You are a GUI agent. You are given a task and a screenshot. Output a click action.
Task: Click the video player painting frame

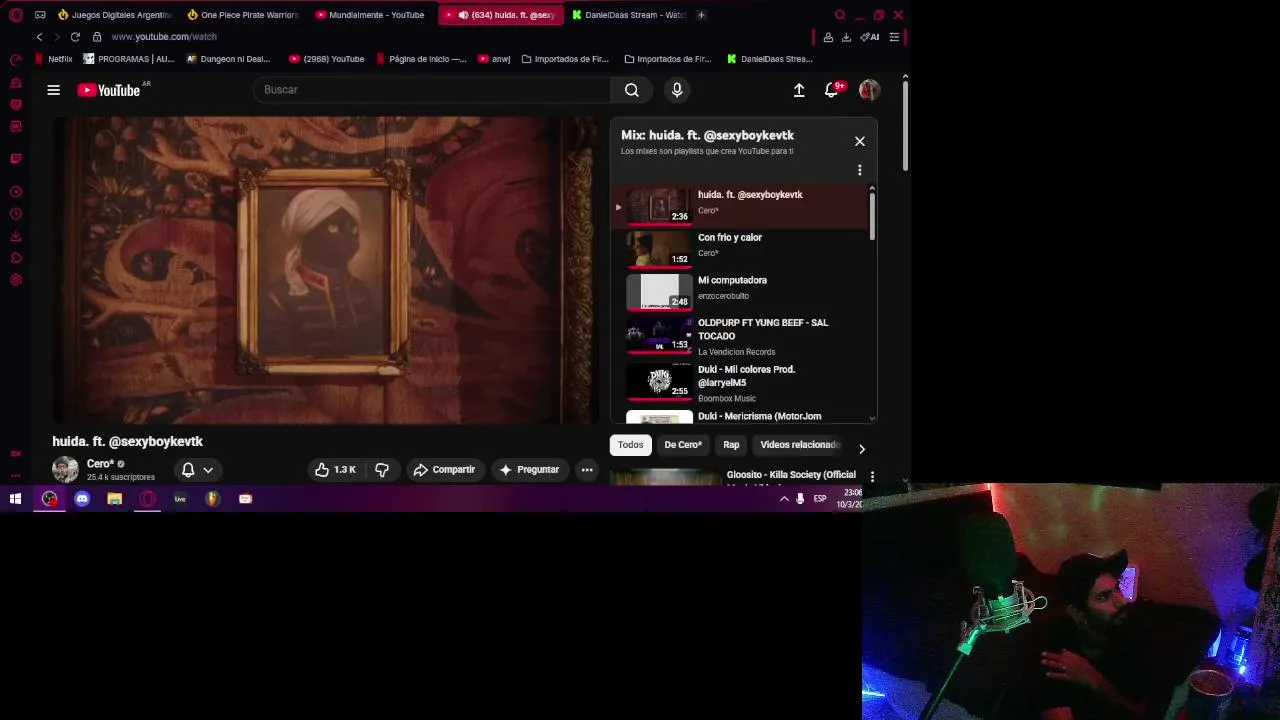pos(325,270)
